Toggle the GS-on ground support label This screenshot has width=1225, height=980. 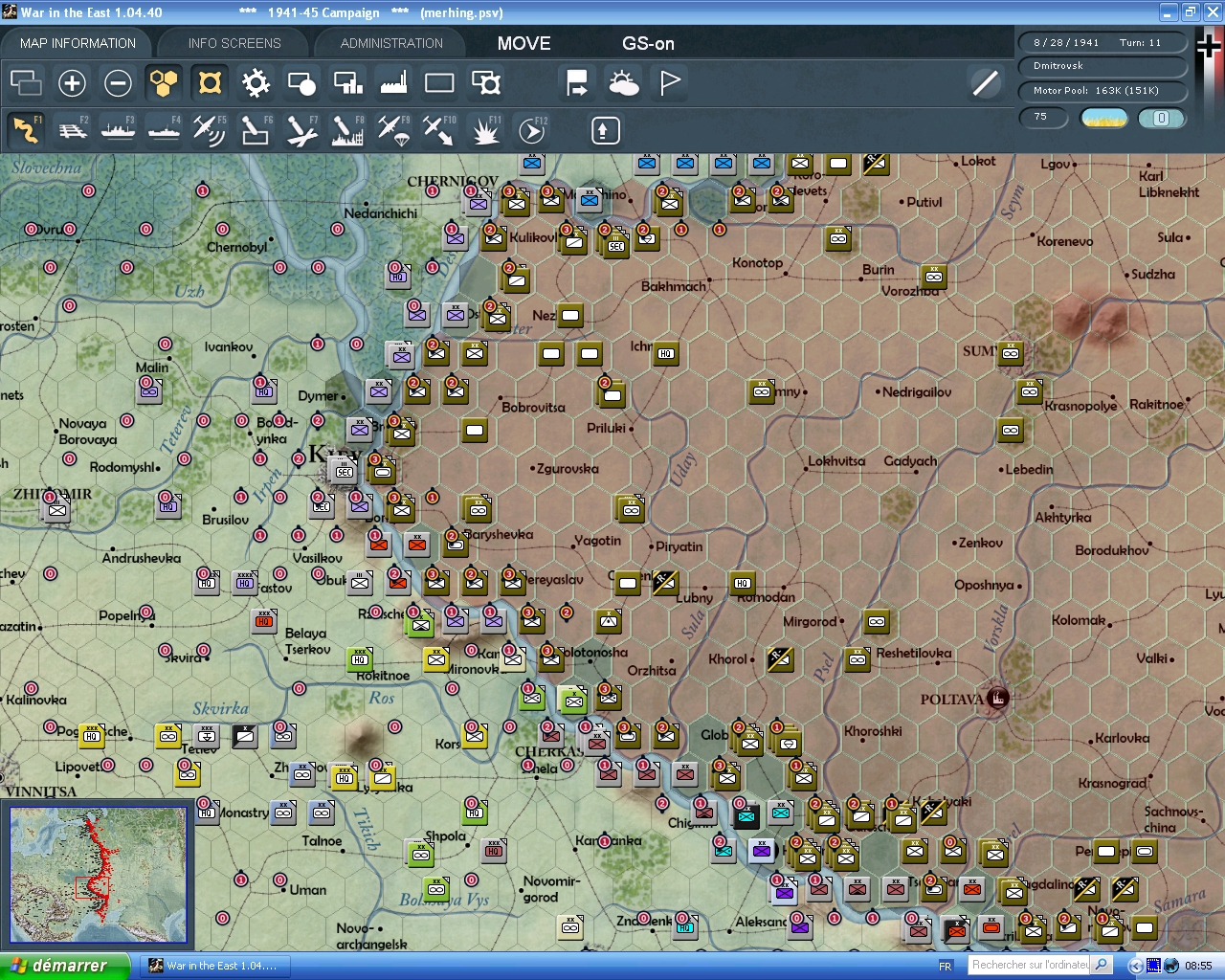click(x=648, y=43)
